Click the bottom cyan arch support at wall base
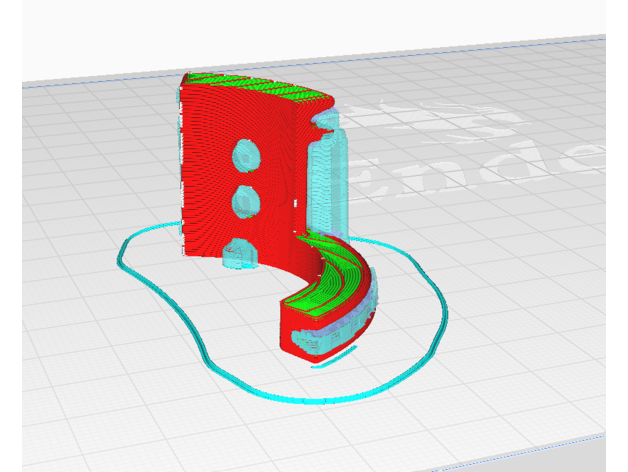 point(238,253)
